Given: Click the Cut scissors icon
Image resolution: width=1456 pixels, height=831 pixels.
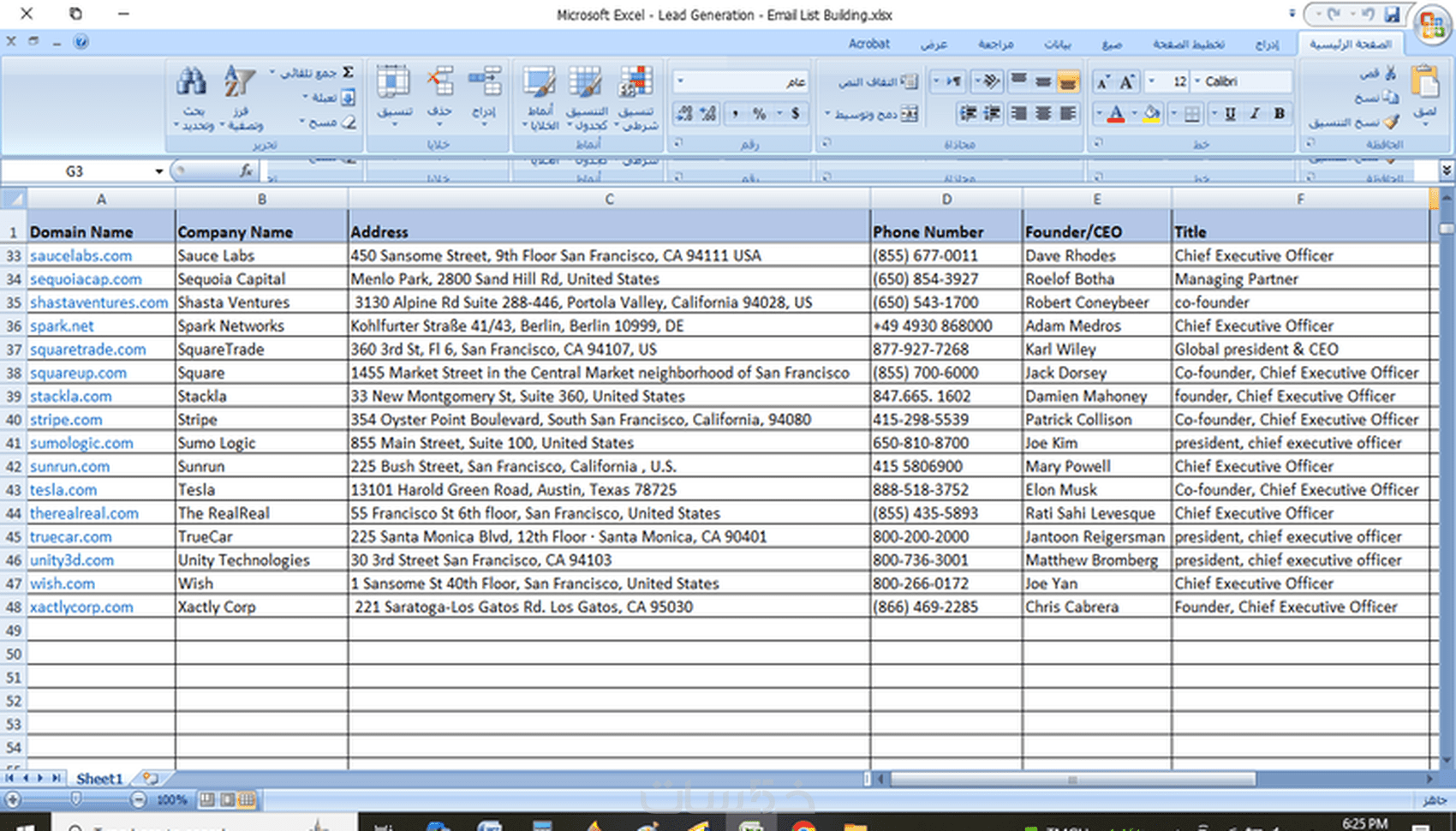Looking at the screenshot, I should coord(1389,74).
